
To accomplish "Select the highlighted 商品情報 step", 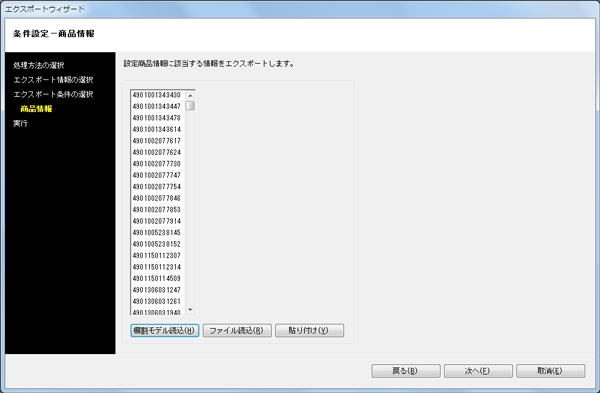I will tap(36, 109).
